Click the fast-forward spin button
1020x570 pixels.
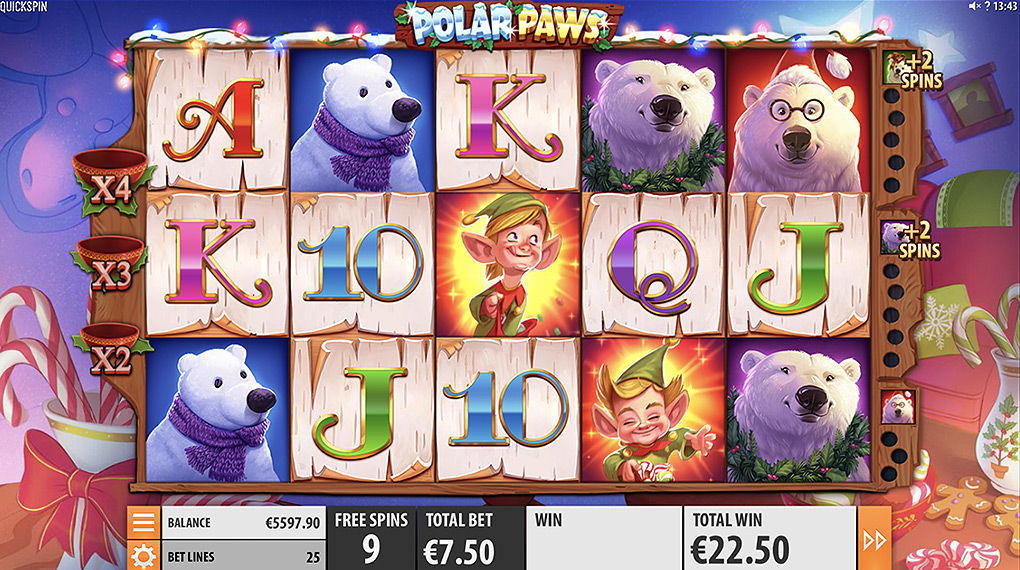point(874,539)
